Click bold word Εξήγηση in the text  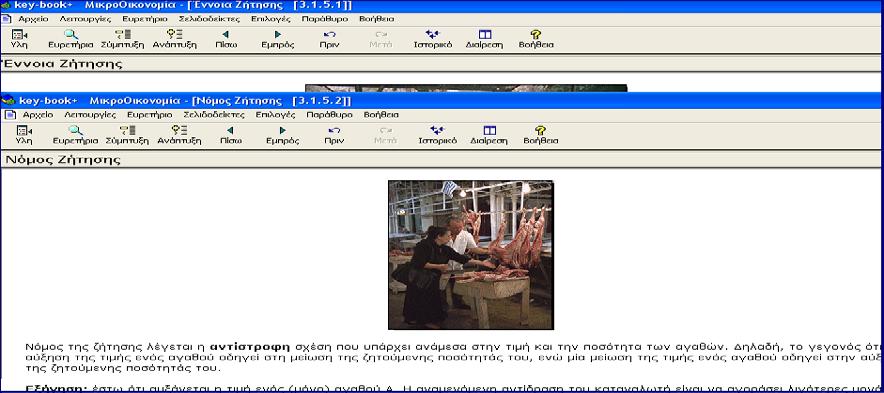[56, 388]
